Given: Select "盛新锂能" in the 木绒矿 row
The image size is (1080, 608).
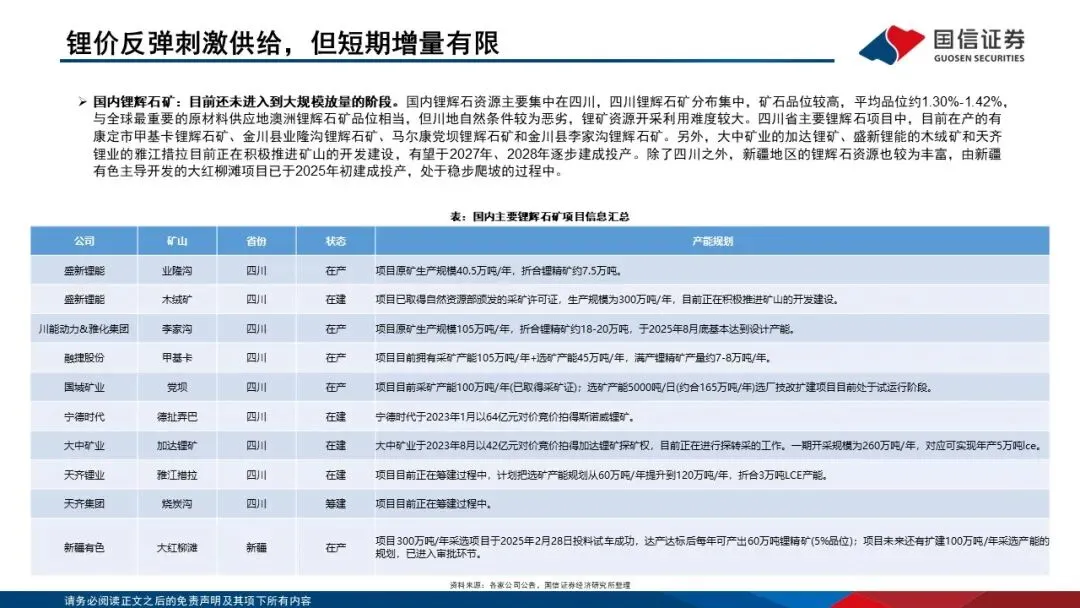Looking at the screenshot, I should [84, 300].
